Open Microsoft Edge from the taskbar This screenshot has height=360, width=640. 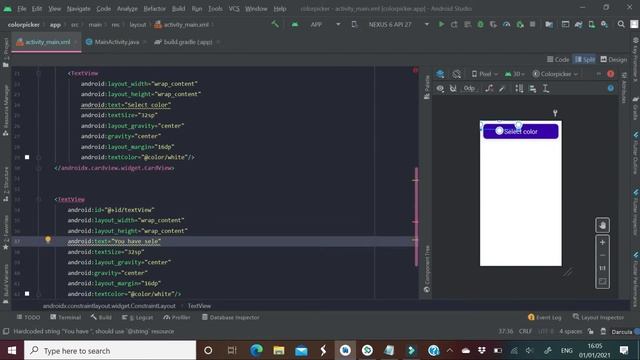point(256,350)
